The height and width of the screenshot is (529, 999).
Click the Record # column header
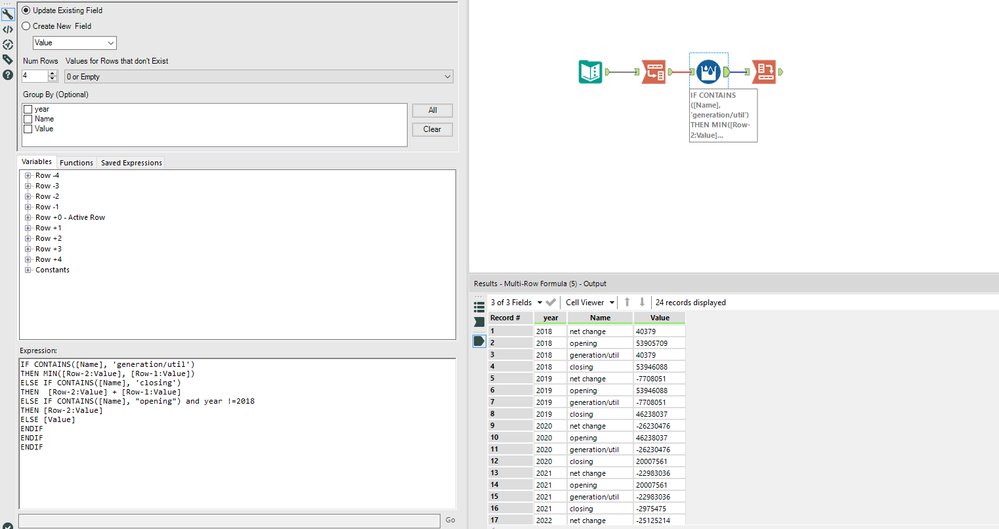(510, 318)
